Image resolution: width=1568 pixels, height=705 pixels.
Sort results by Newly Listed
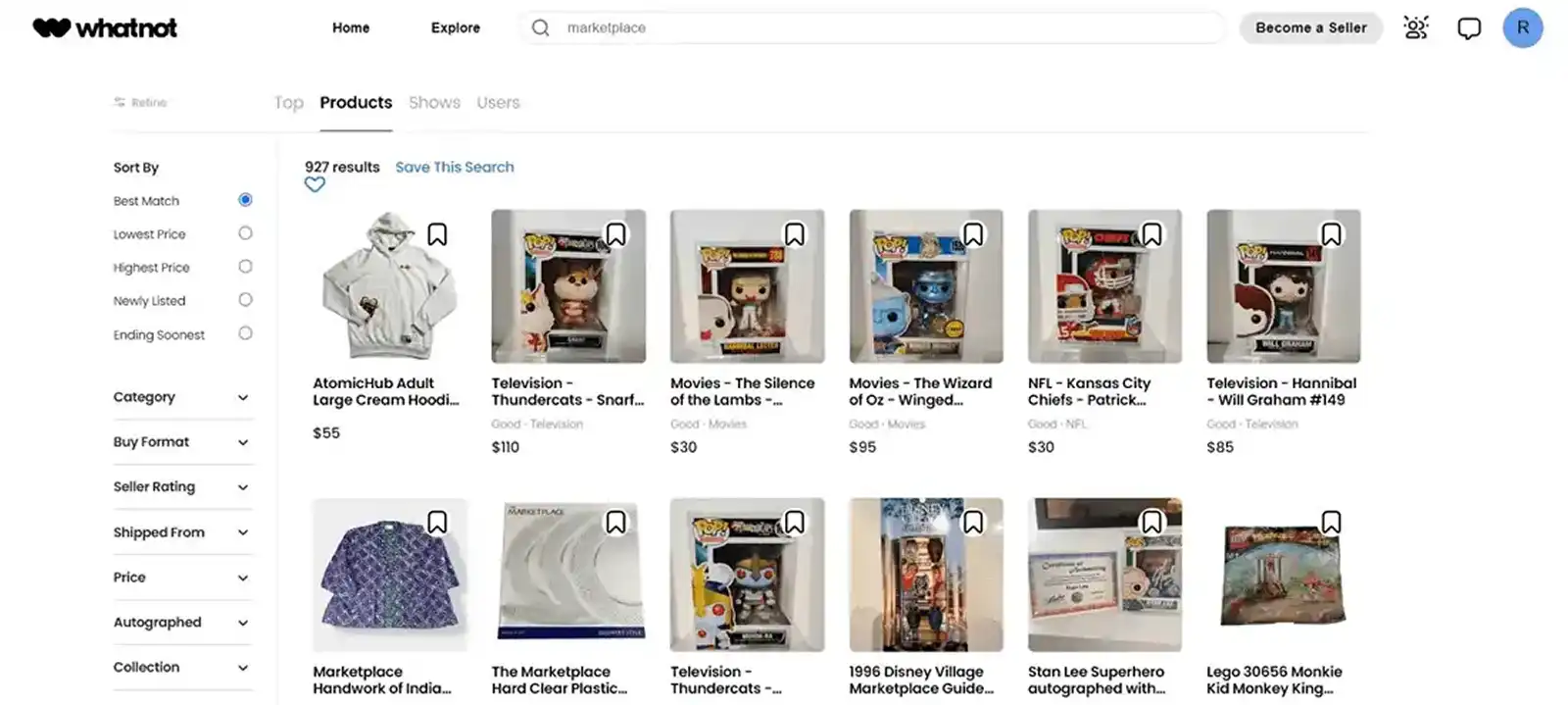click(x=244, y=300)
